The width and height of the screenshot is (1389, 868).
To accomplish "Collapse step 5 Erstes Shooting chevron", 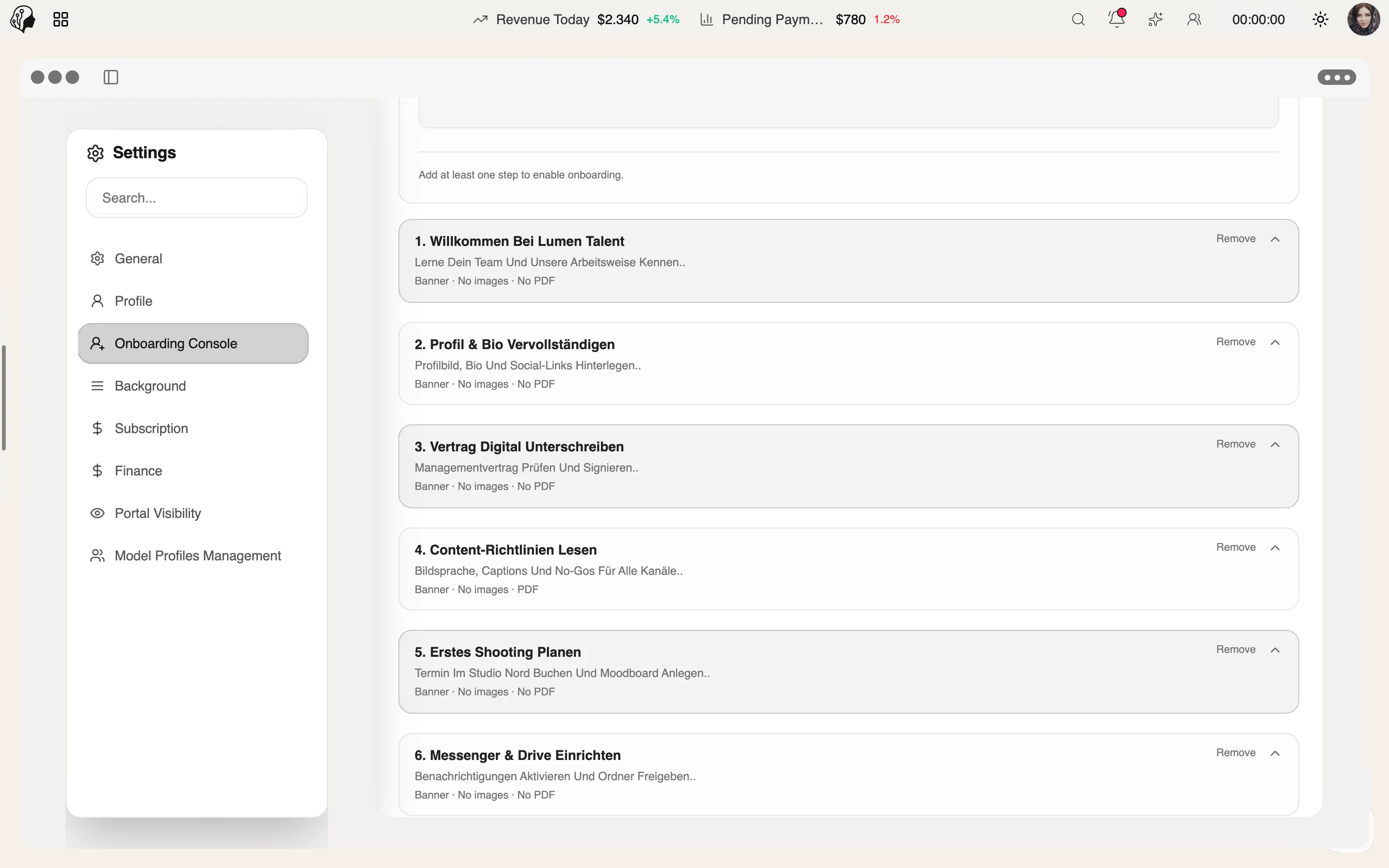I will pyautogui.click(x=1275, y=650).
